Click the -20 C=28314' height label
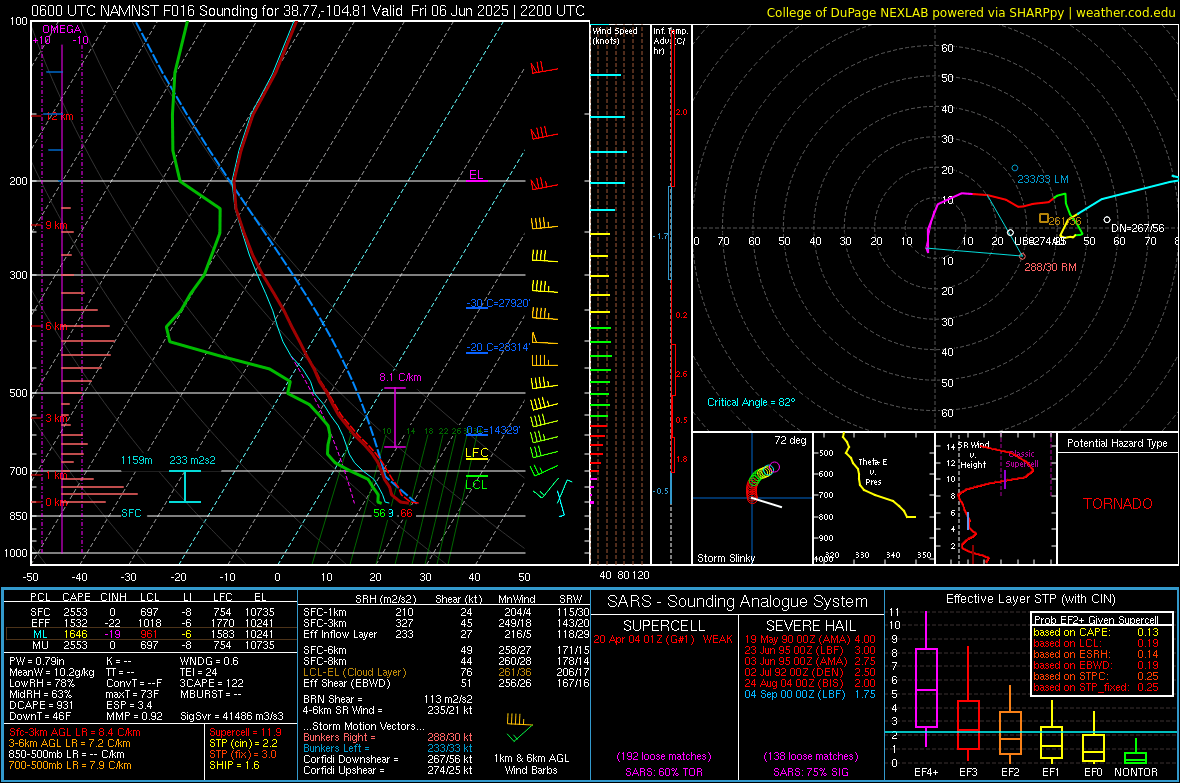 point(498,347)
